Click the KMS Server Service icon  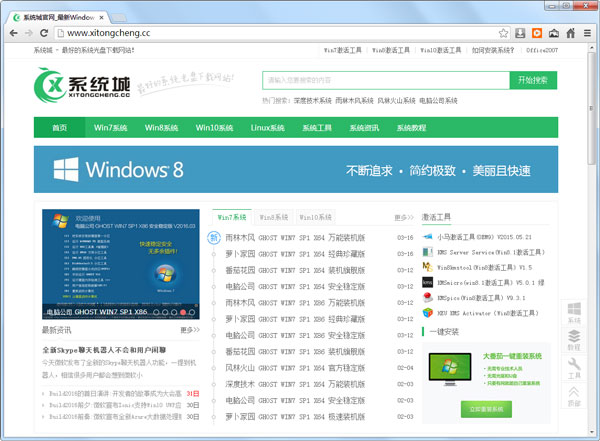(x=427, y=252)
